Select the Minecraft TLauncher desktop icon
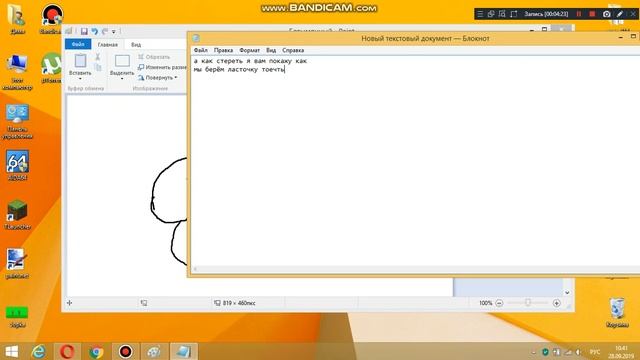The height and width of the screenshot is (360, 640). tap(17, 214)
